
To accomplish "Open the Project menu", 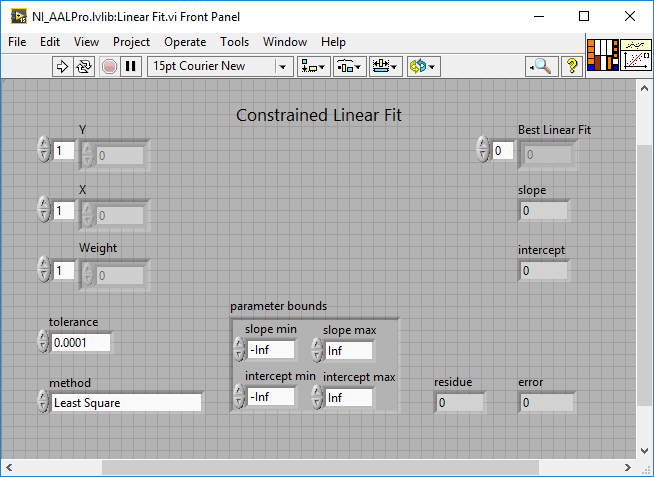I will coord(131,42).
